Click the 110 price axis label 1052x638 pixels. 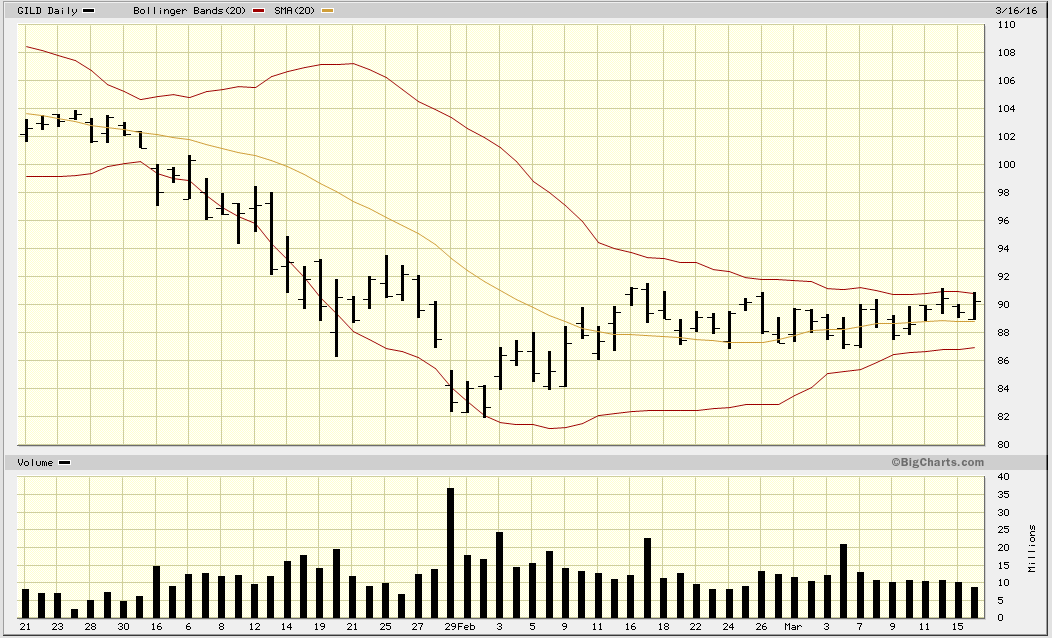coord(1006,25)
